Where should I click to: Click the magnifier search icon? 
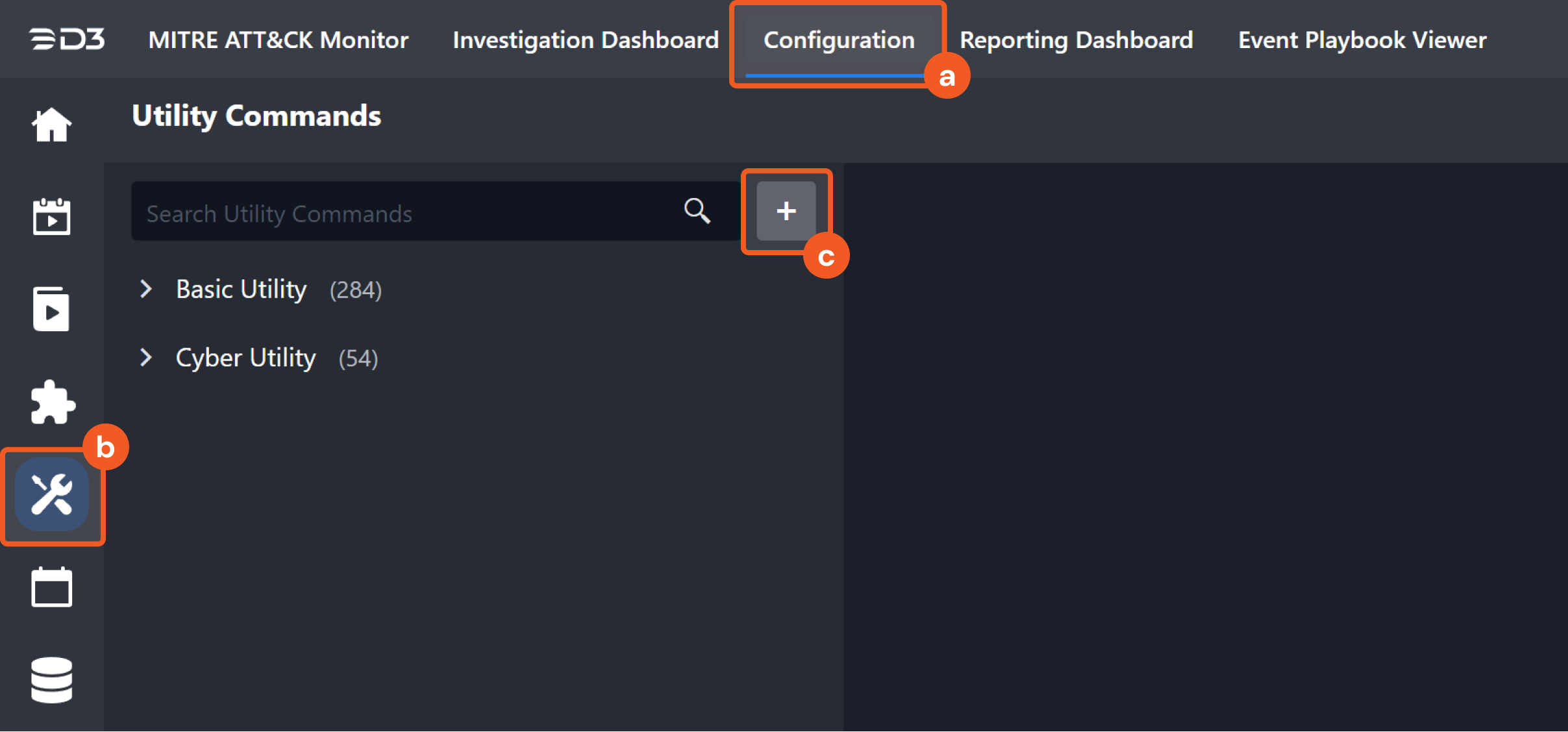point(697,211)
